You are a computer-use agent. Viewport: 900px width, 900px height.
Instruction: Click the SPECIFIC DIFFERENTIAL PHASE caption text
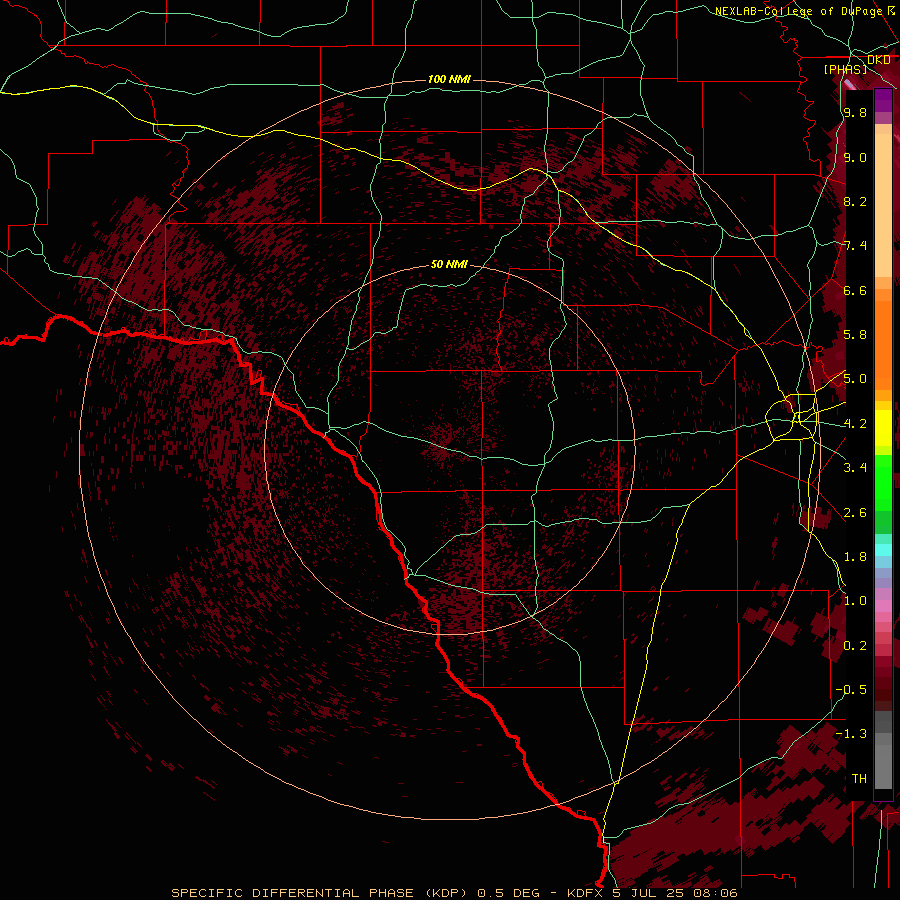(292, 893)
